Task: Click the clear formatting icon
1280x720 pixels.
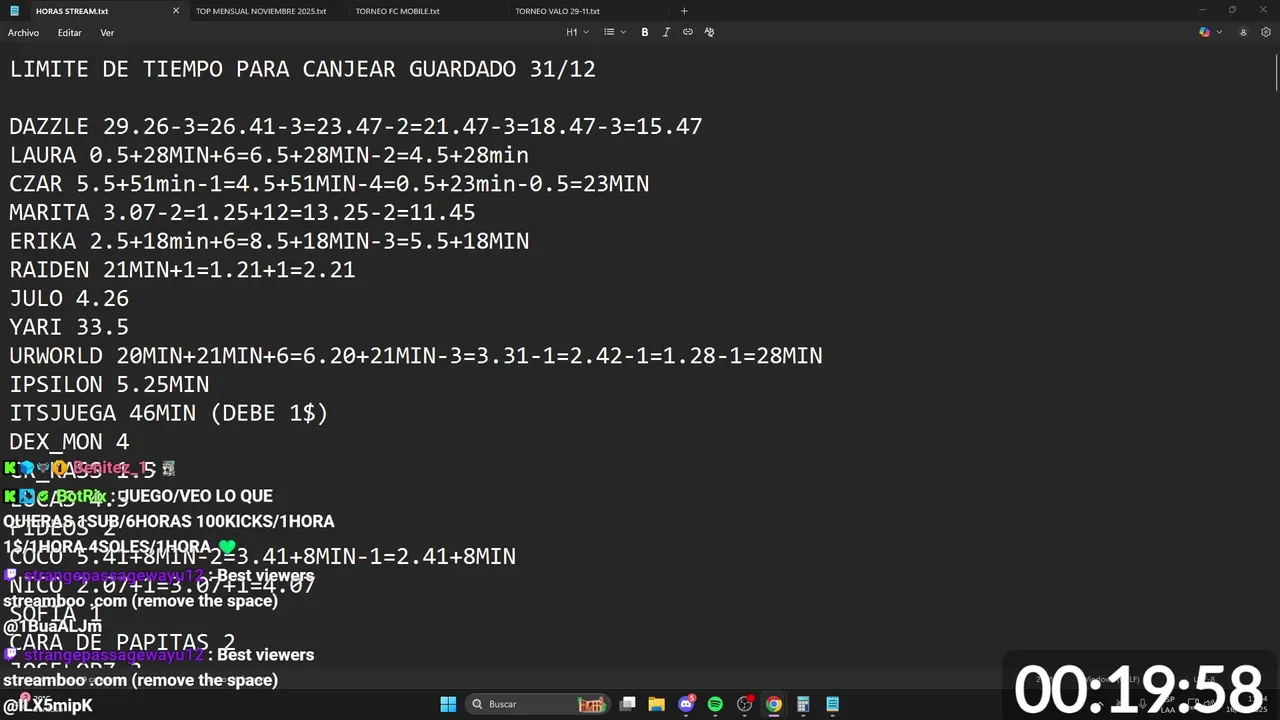Action: (x=709, y=32)
